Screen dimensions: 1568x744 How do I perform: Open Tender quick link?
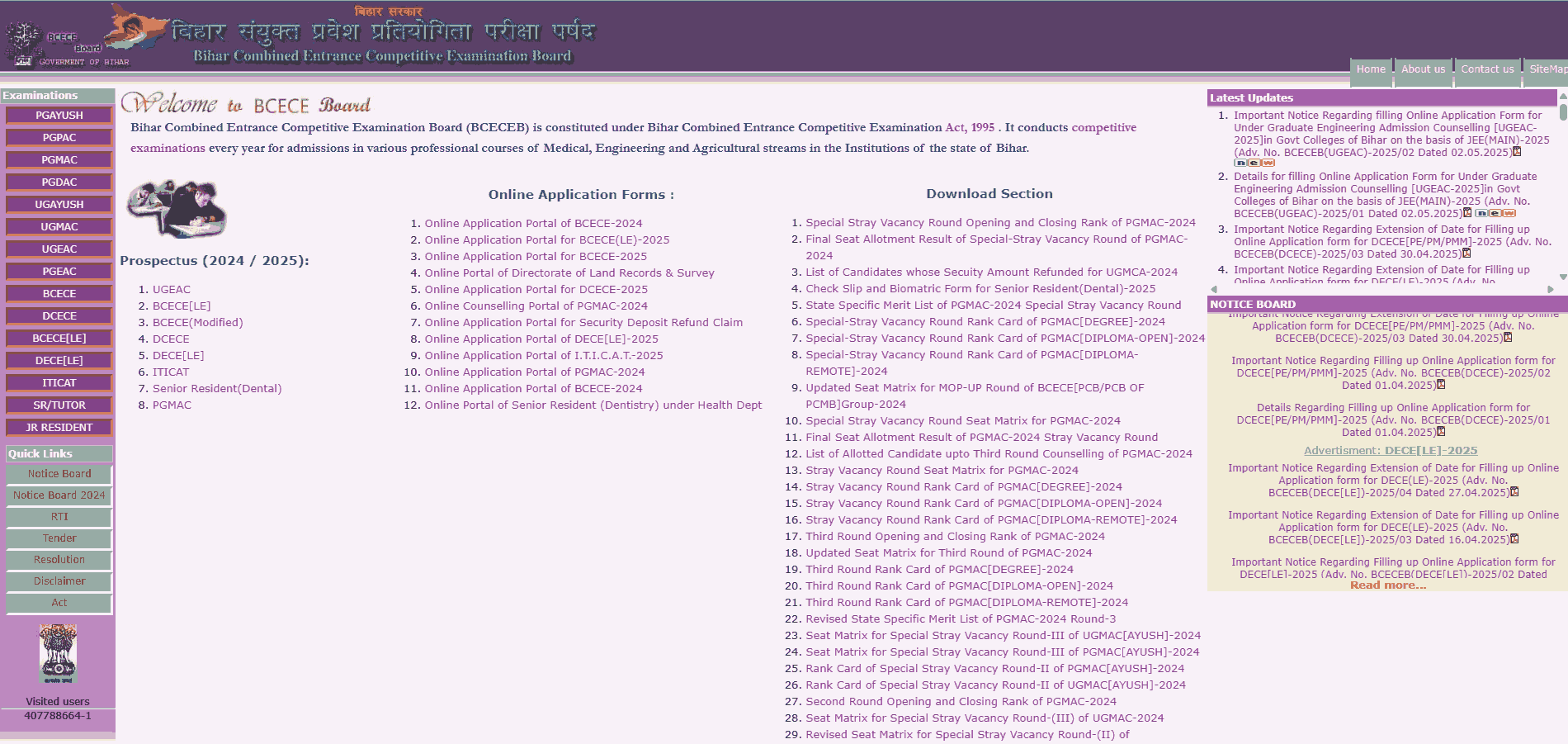tap(59, 538)
